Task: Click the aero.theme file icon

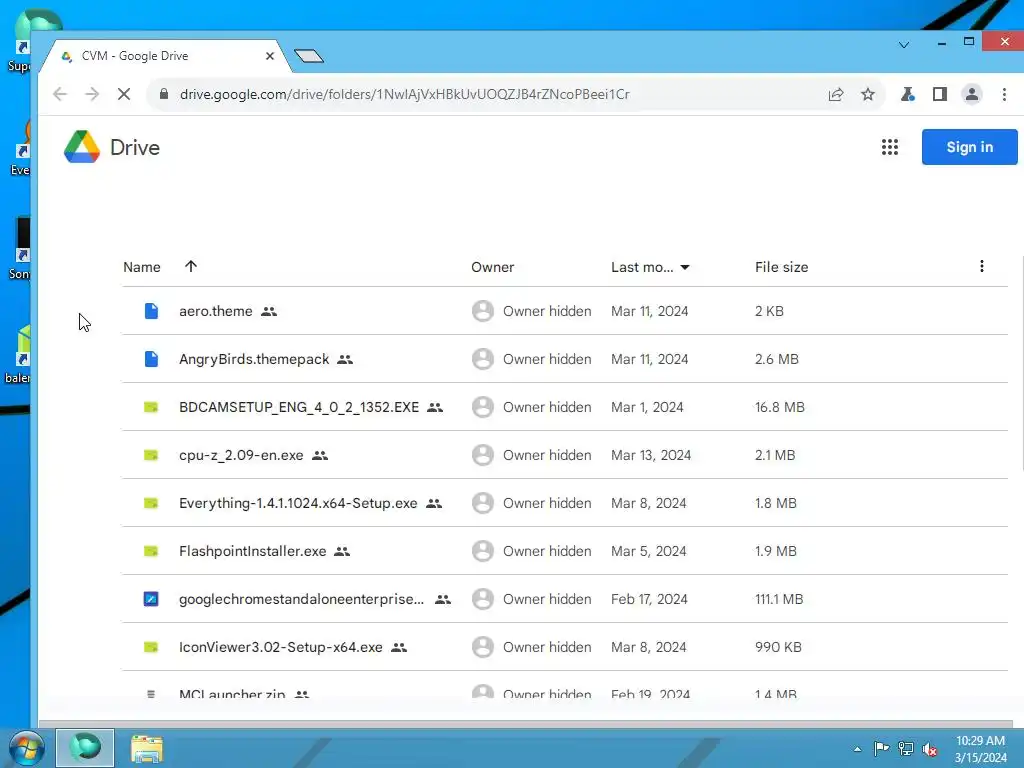Action: 151,311
